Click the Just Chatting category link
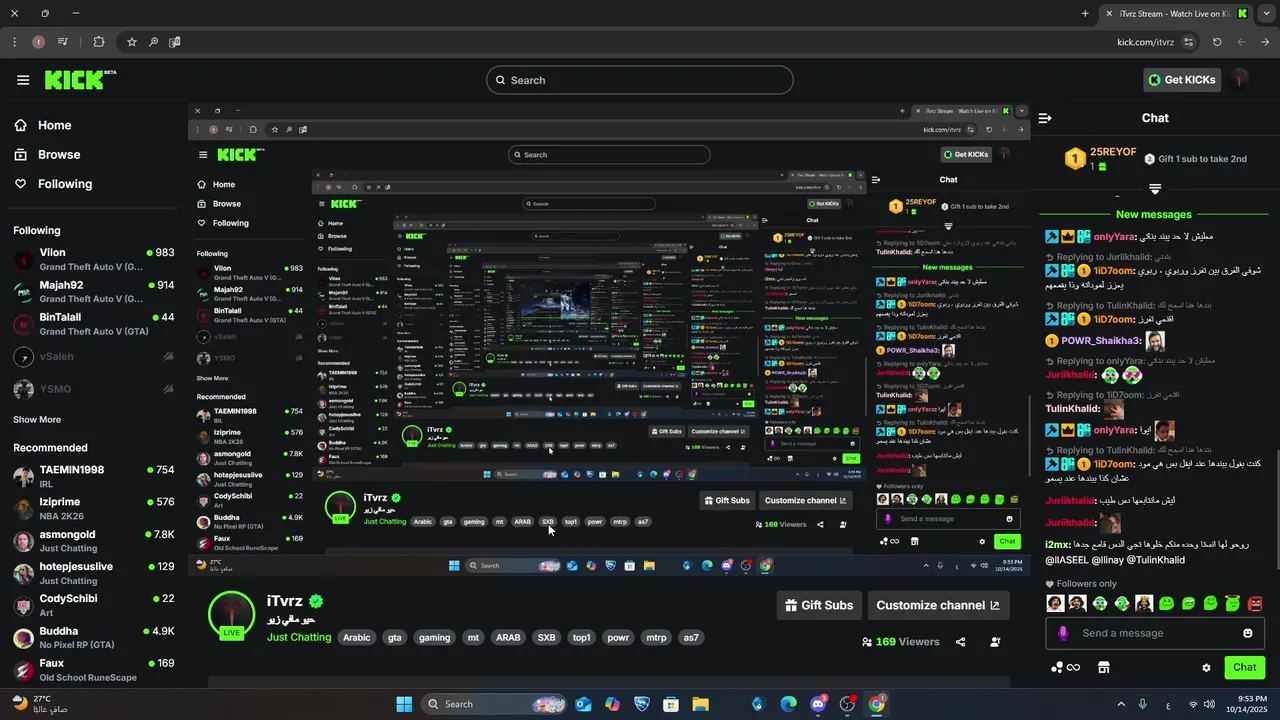Image resolution: width=1280 pixels, height=720 pixels. (x=299, y=637)
